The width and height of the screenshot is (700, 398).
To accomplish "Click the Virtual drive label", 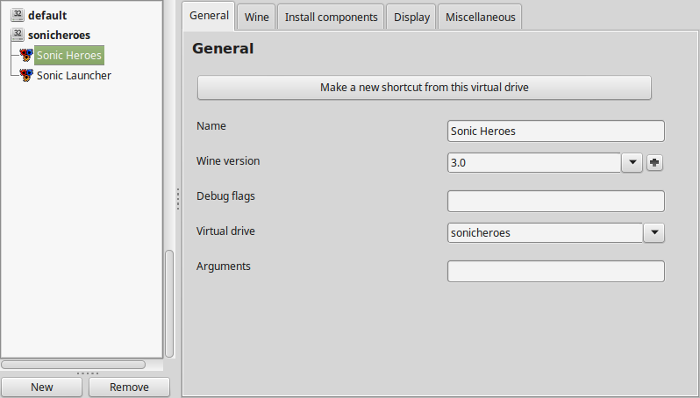I will (225, 231).
